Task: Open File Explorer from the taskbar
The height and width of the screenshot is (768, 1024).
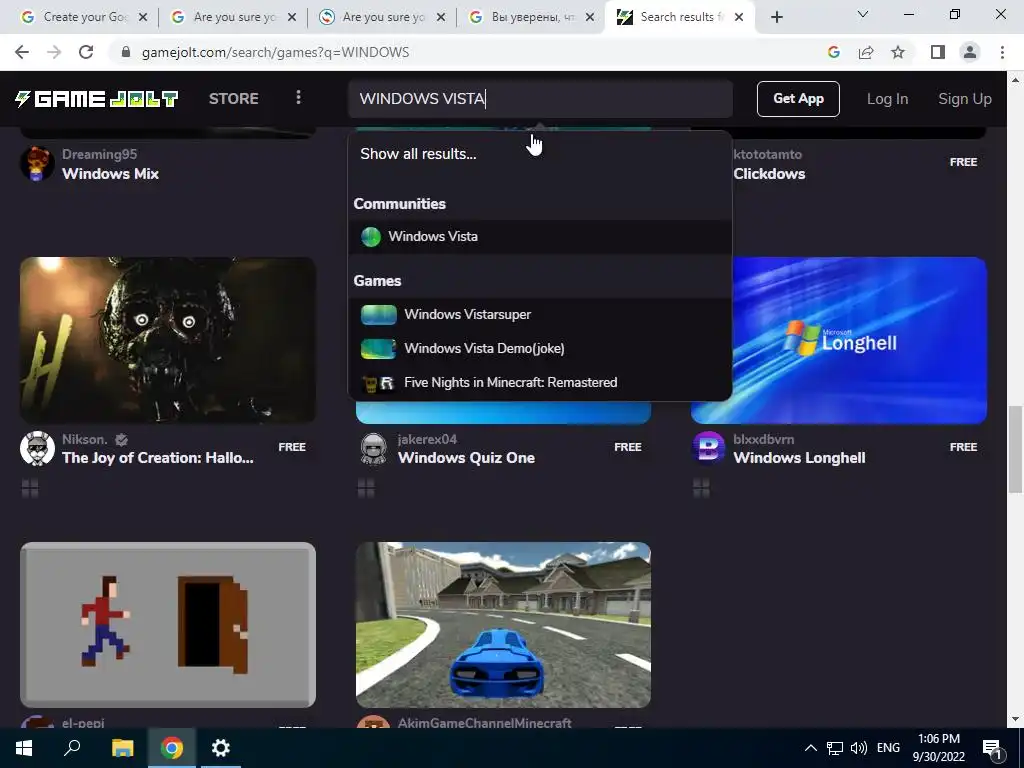Action: (122, 748)
